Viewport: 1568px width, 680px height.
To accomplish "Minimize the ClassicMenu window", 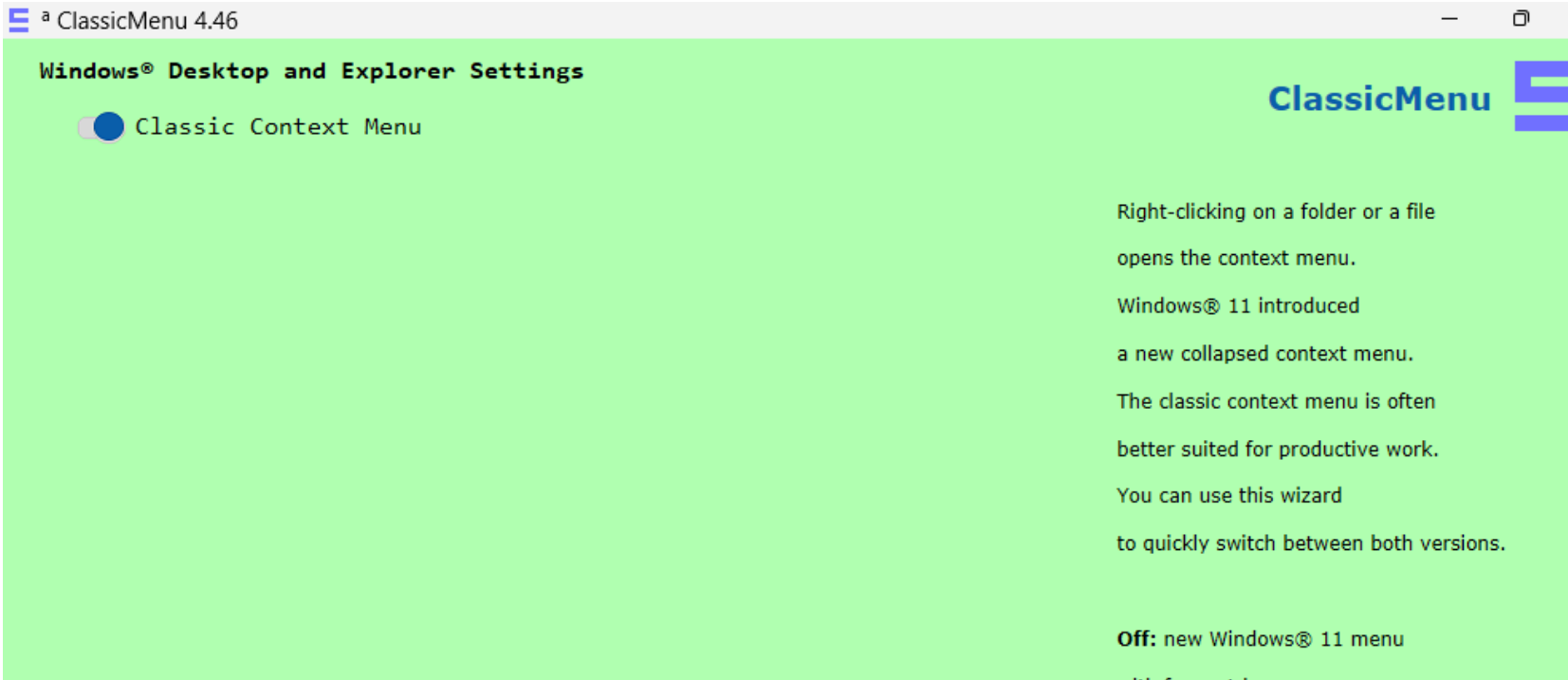I will coord(1449,19).
